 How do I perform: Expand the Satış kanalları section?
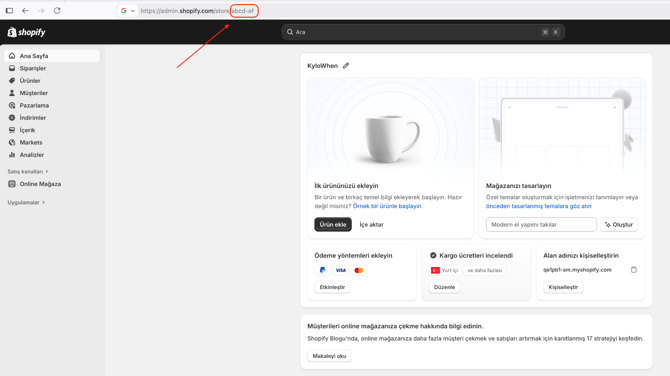[x=28, y=171]
